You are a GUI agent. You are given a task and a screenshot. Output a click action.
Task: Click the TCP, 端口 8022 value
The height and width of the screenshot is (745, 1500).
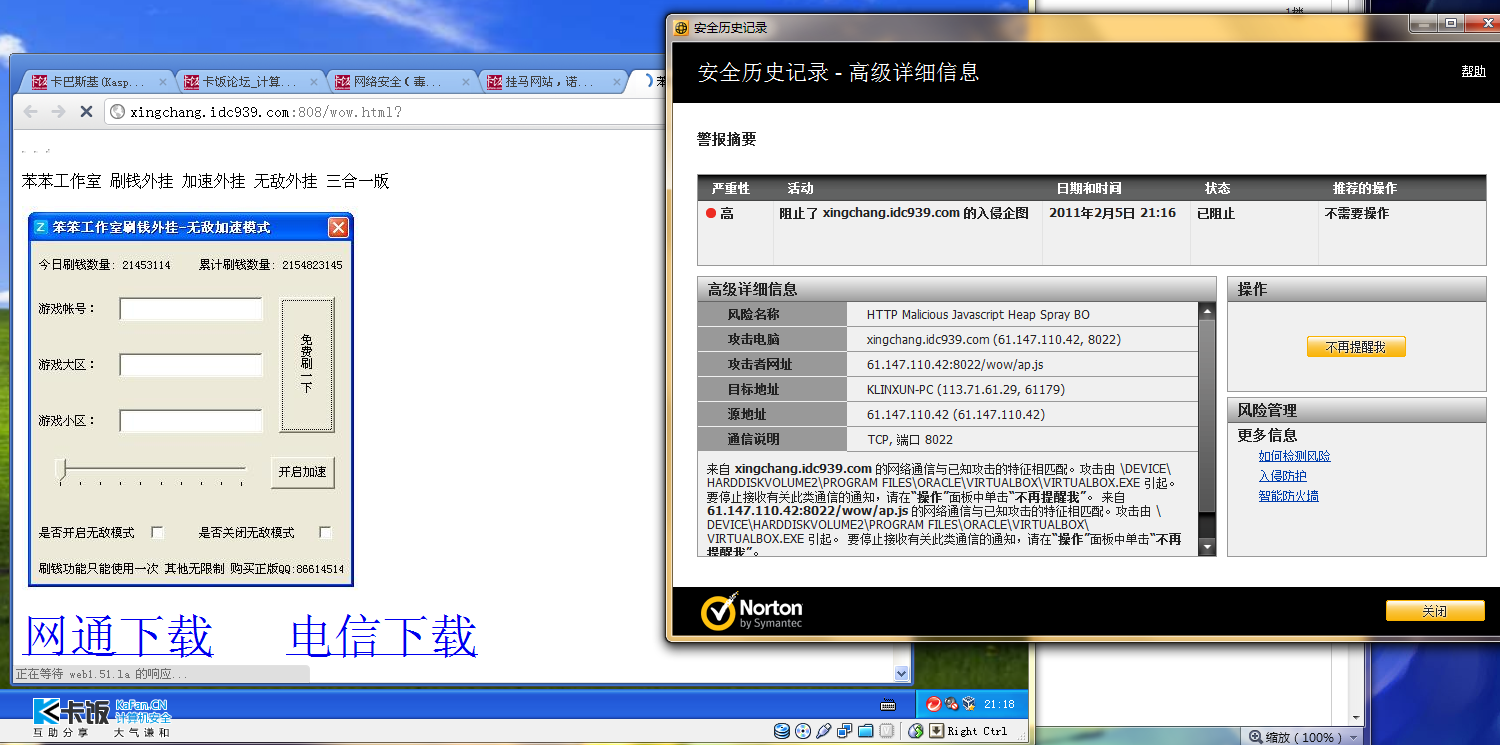pos(909,439)
